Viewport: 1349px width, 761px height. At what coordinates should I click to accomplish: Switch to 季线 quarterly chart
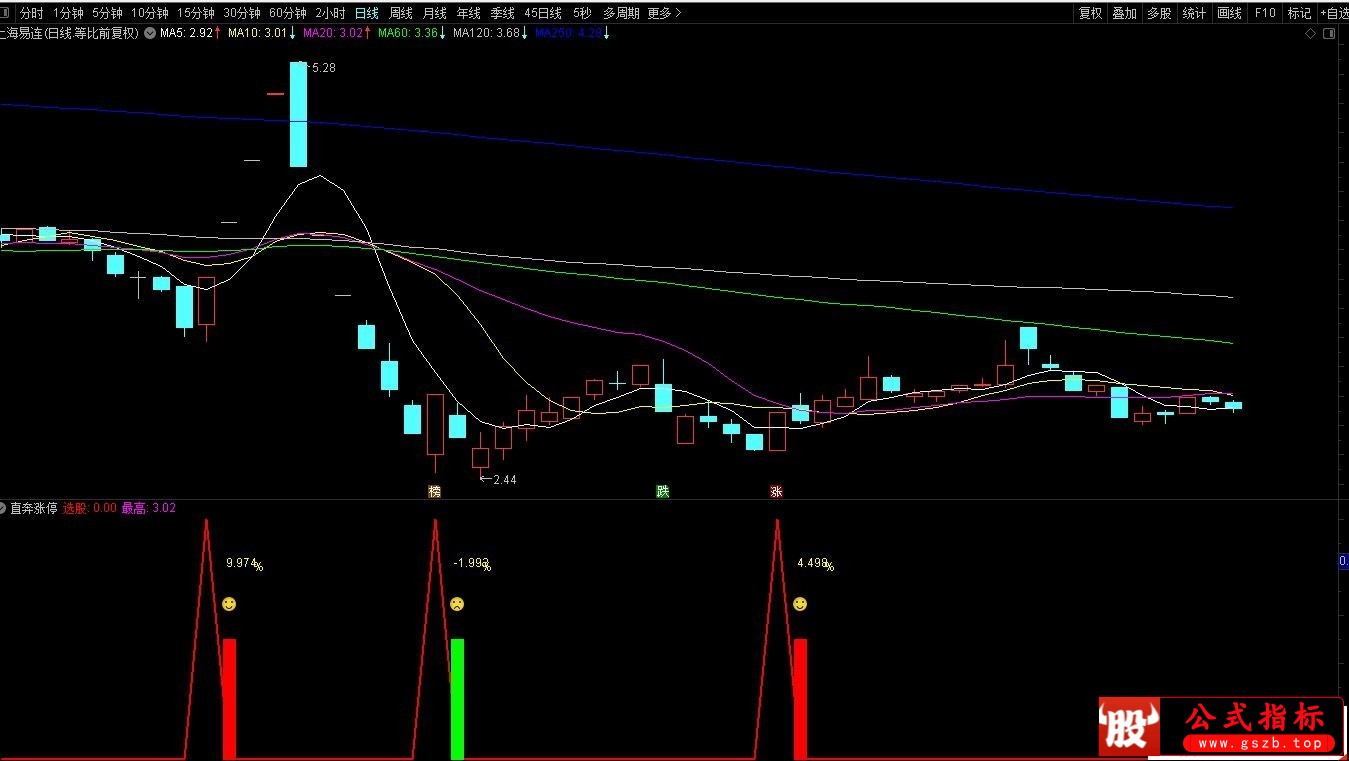(x=502, y=13)
